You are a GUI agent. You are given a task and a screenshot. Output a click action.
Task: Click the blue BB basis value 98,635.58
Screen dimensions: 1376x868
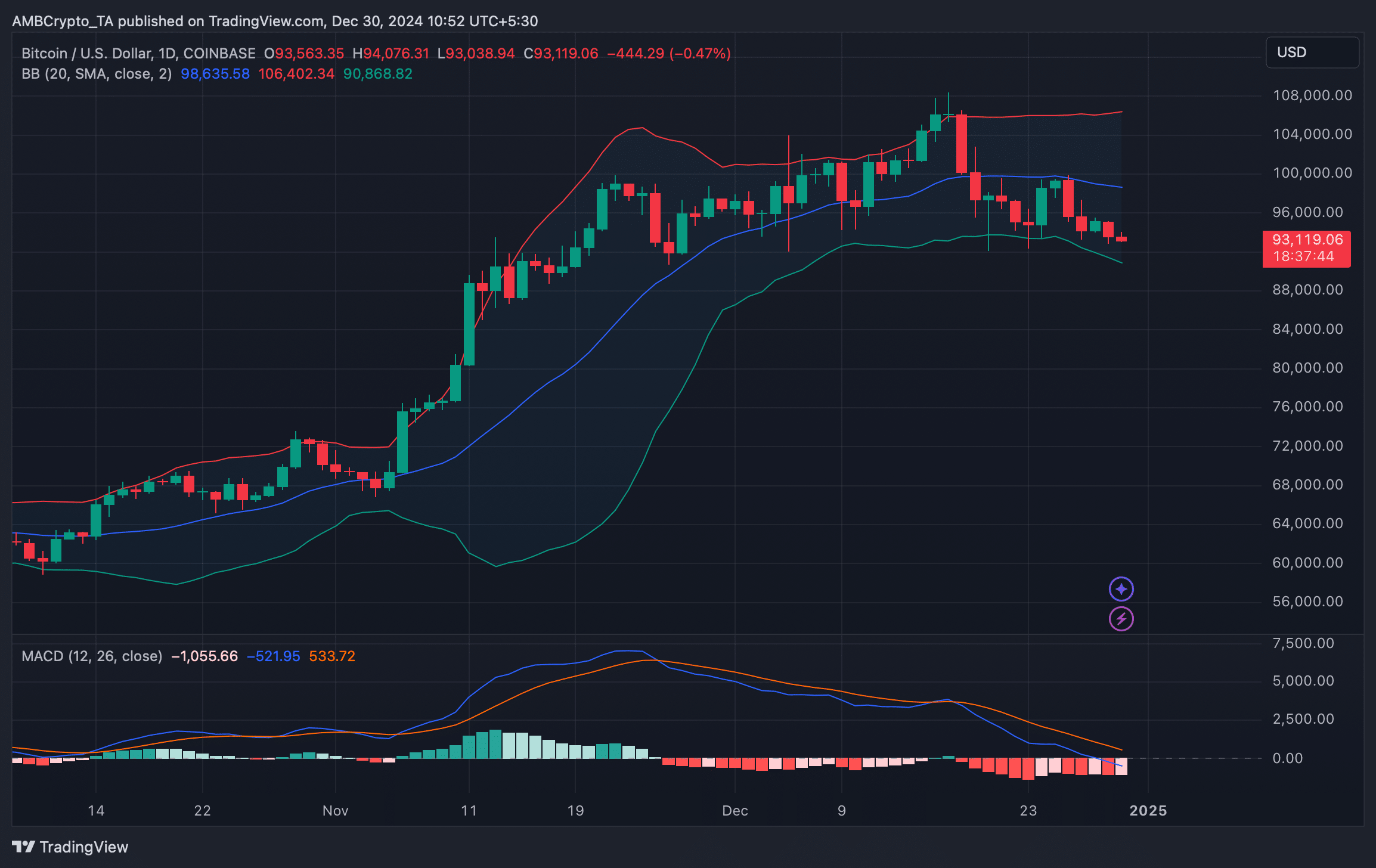(x=215, y=74)
